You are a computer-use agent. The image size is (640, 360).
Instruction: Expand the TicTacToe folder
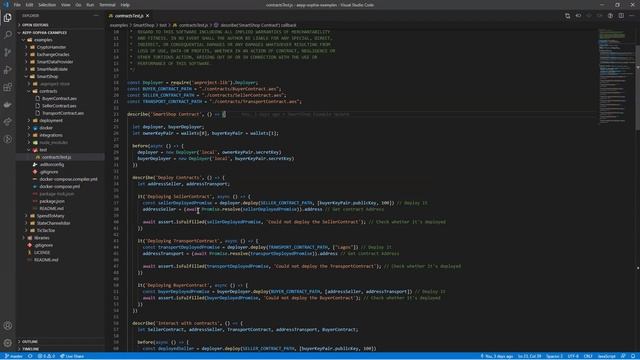[60, 231]
